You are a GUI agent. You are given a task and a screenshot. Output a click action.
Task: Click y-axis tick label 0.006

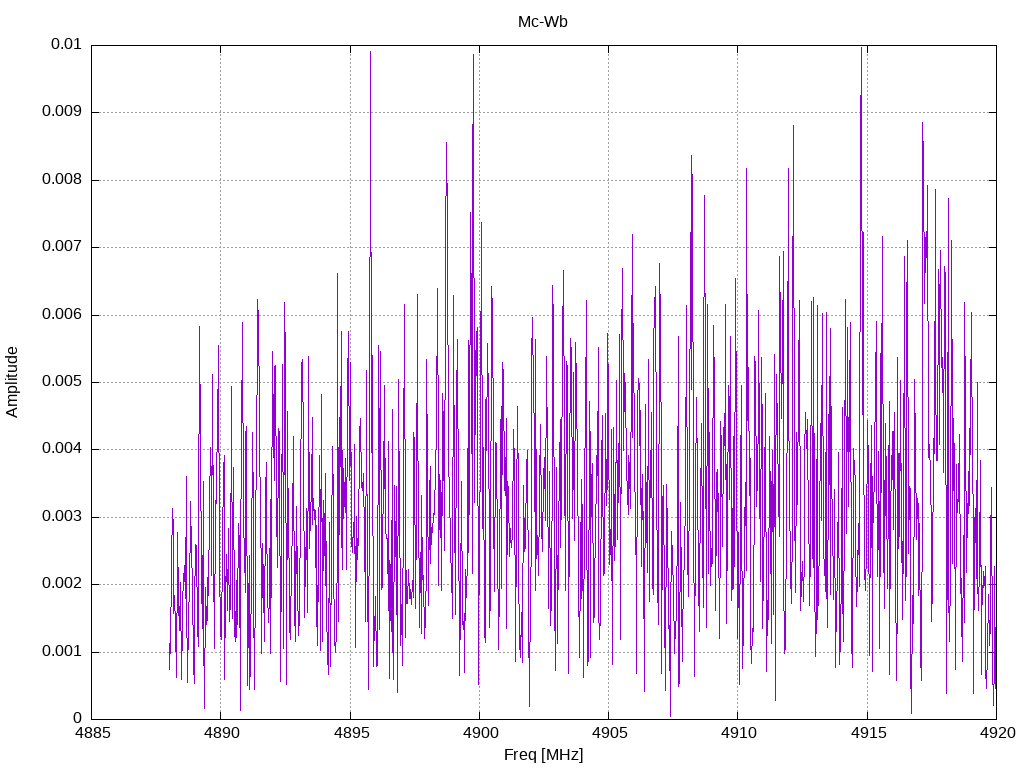coord(62,314)
